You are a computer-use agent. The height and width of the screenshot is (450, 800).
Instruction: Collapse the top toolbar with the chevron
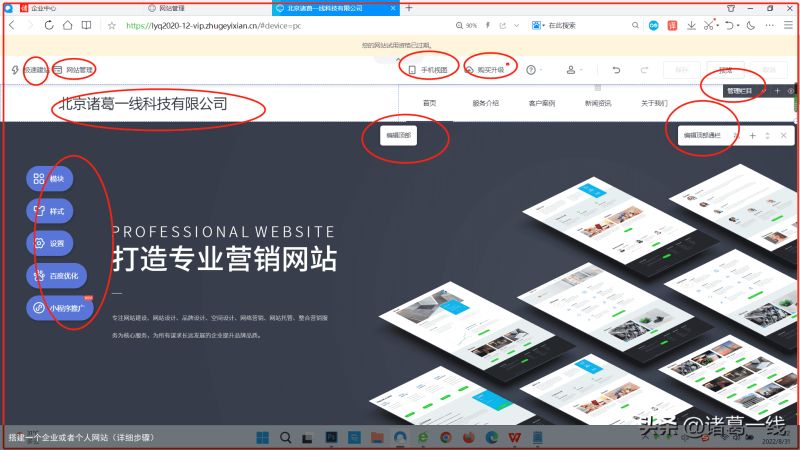pos(398,60)
